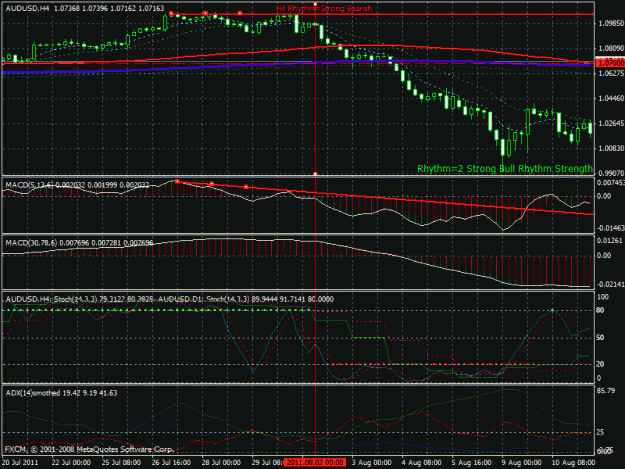Click the 26 Jul 16:00 time axis label
Screen dimensions: 625x469
click(171, 462)
